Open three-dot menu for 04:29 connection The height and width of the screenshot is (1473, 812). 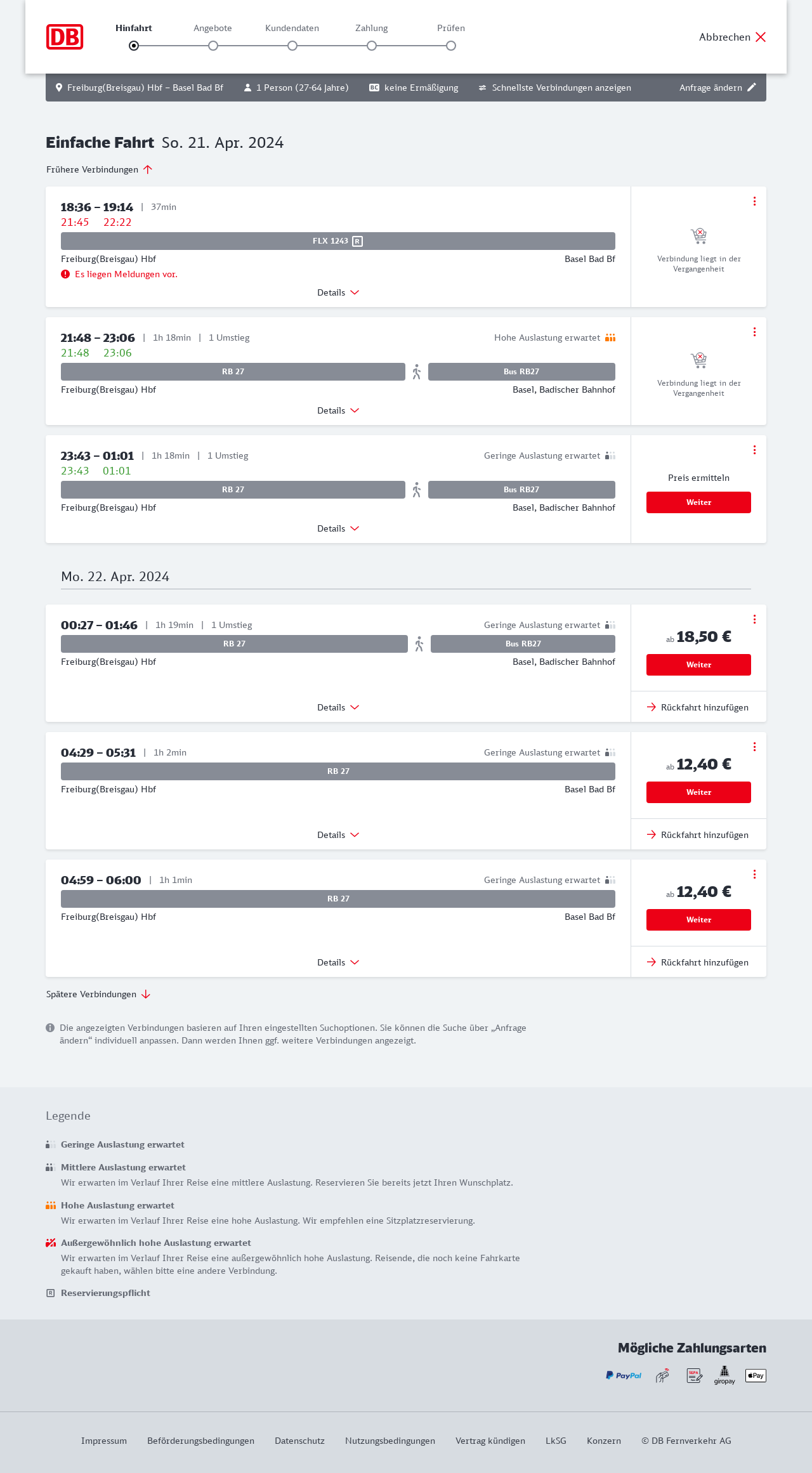[x=754, y=747]
